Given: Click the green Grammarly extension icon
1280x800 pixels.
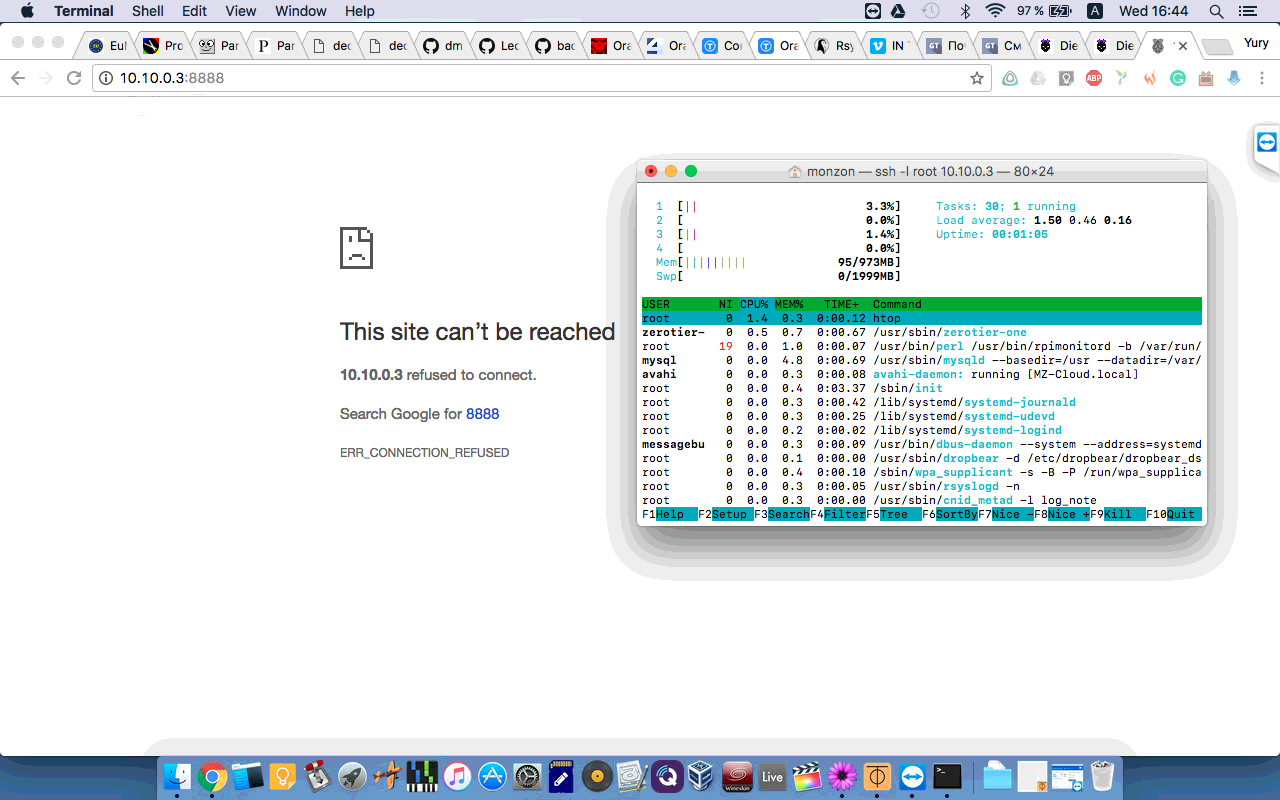Looking at the screenshot, I should pos(1178,78).
